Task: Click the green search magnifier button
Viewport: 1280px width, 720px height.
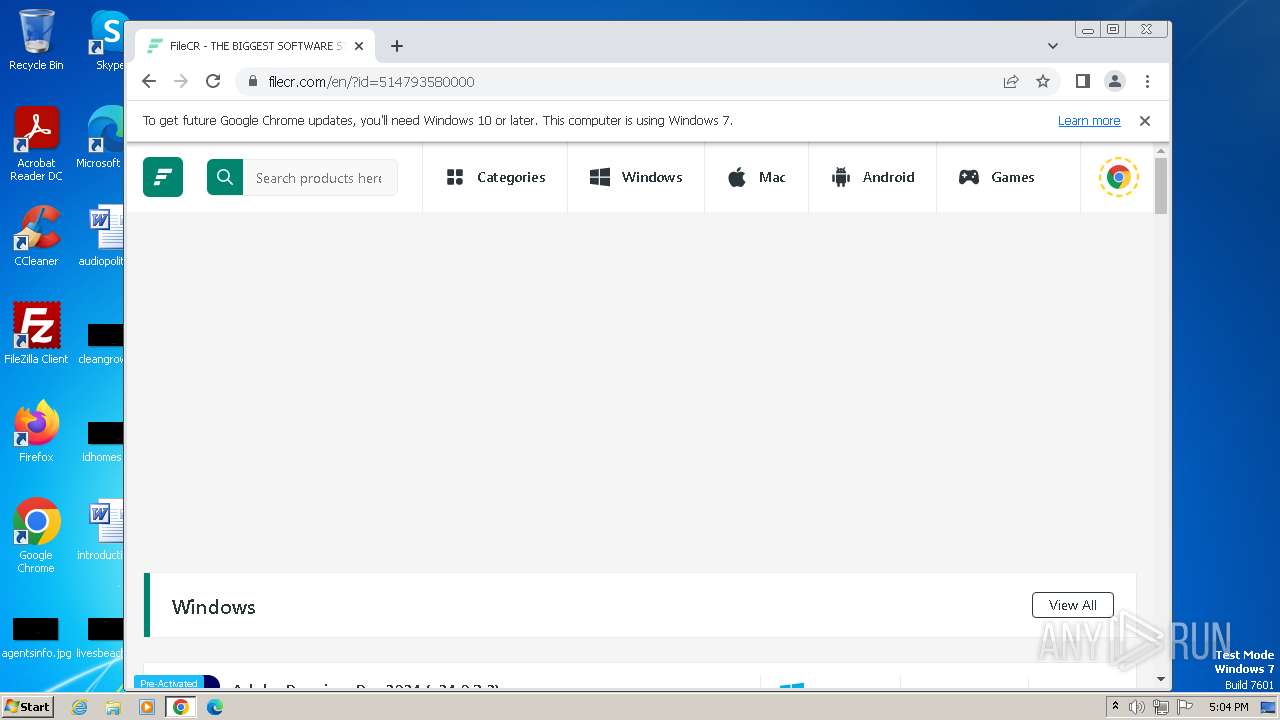Action: pyautogui.click(x=225, y=177)
